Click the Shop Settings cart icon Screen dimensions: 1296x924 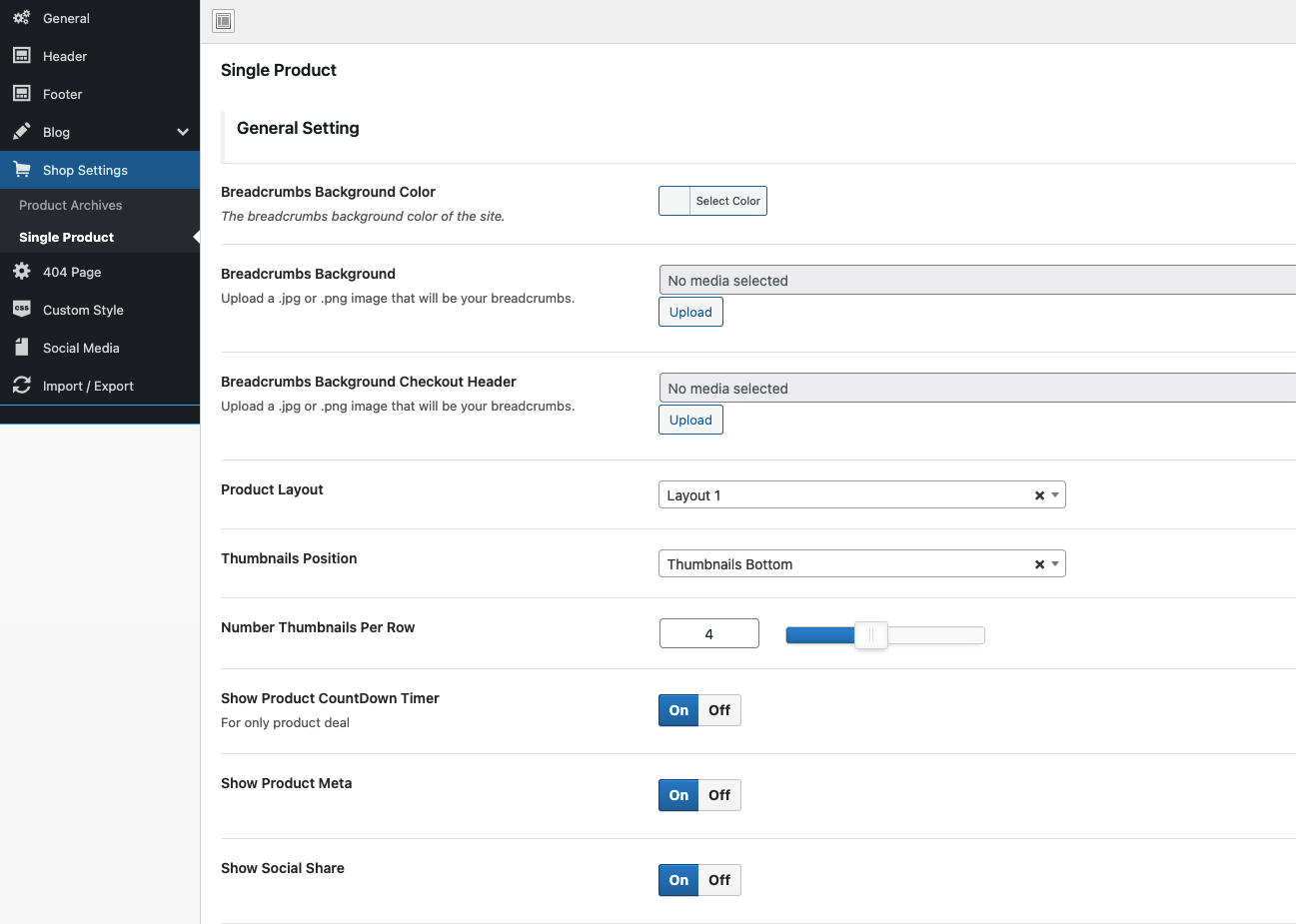click(x=21, y=170)
